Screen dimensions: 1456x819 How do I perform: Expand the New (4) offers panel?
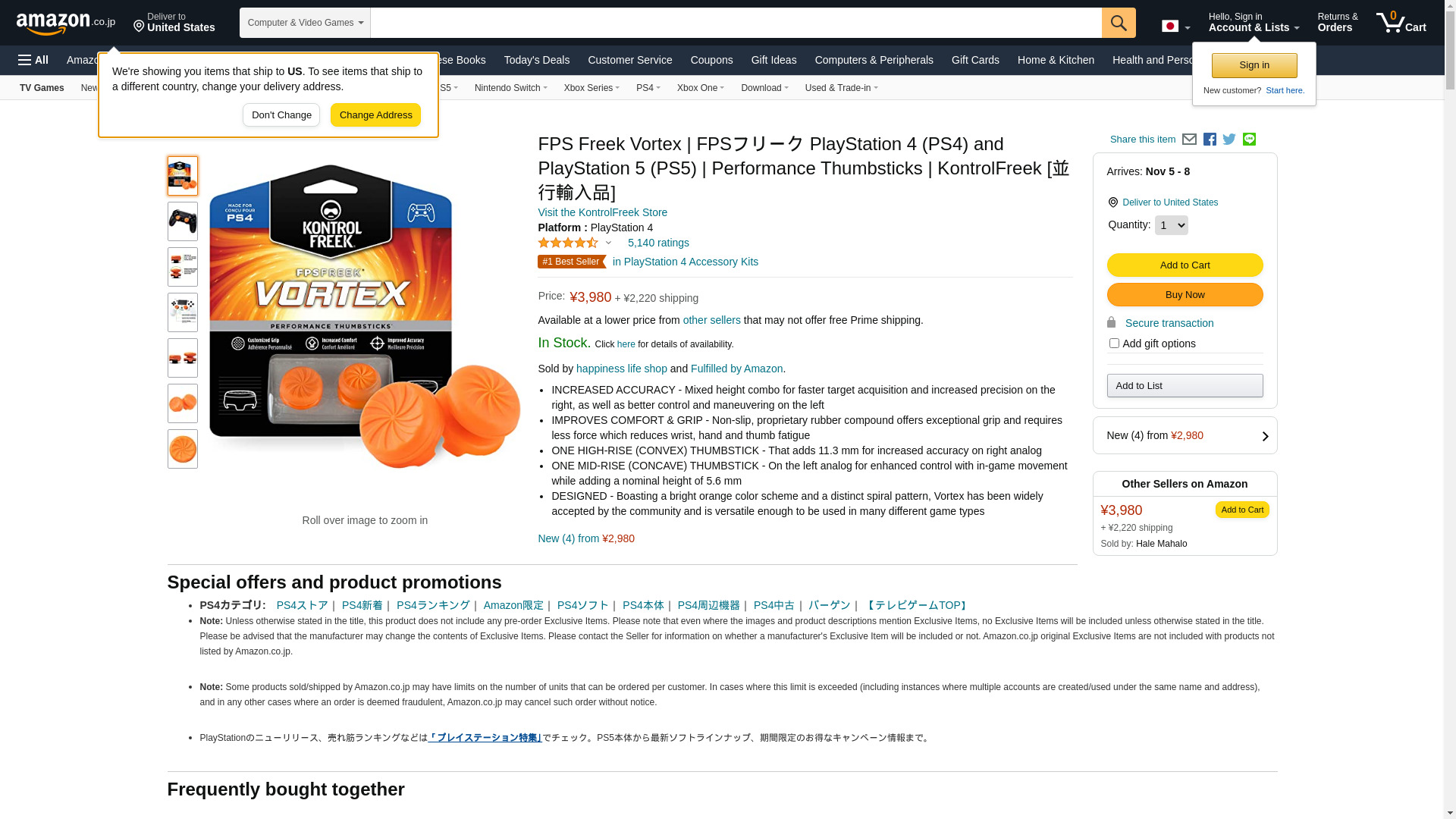1185,435
